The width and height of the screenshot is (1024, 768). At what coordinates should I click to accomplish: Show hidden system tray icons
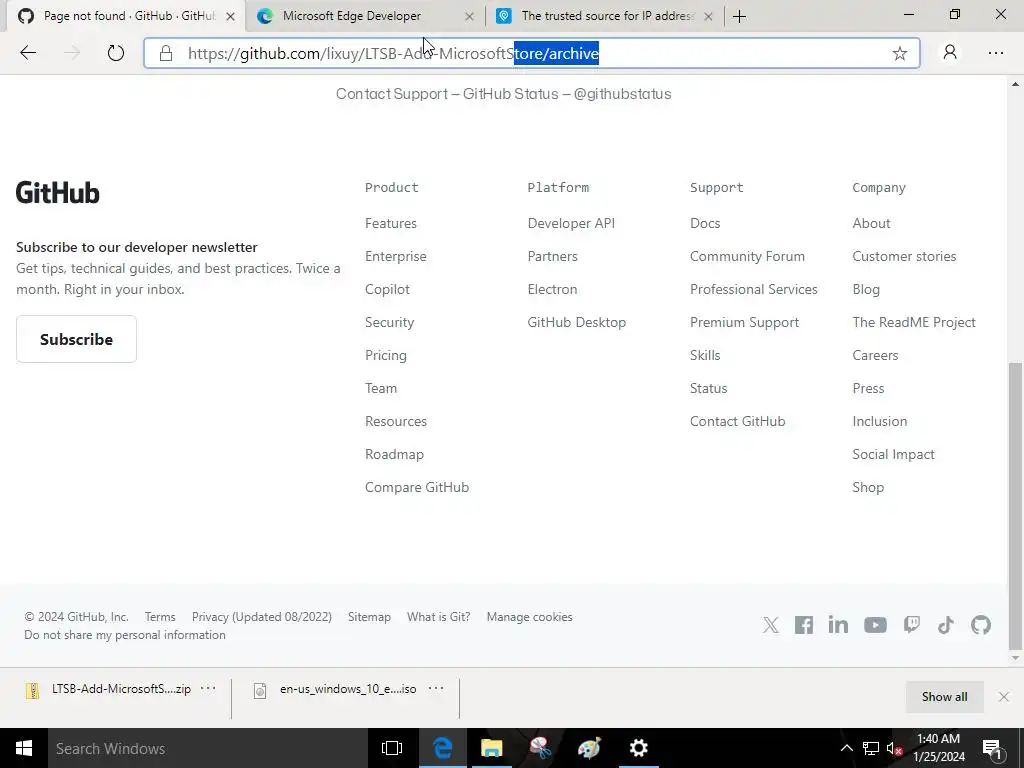pos(846,748)
